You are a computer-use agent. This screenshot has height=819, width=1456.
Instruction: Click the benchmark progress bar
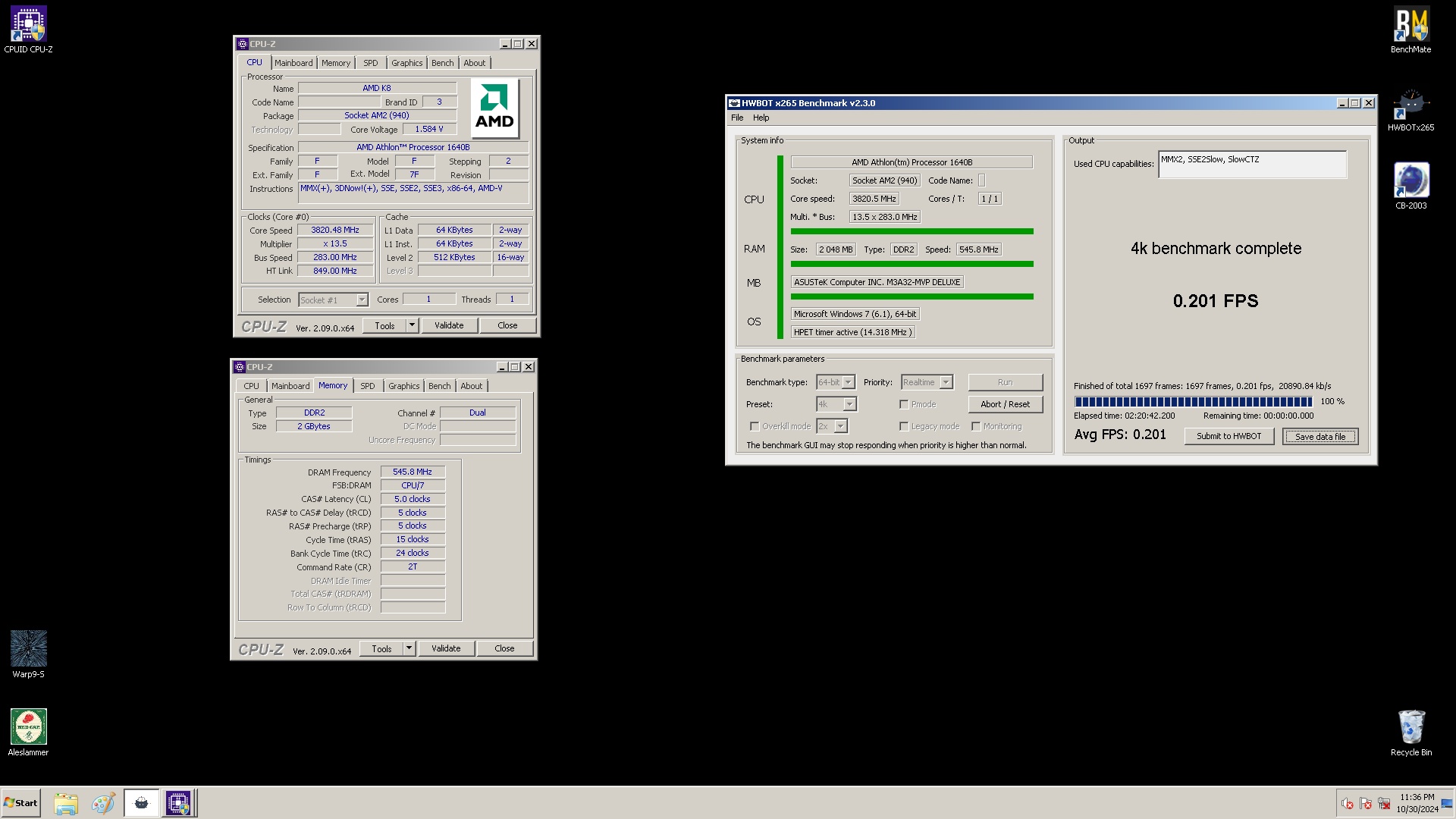pos(1193,402)
